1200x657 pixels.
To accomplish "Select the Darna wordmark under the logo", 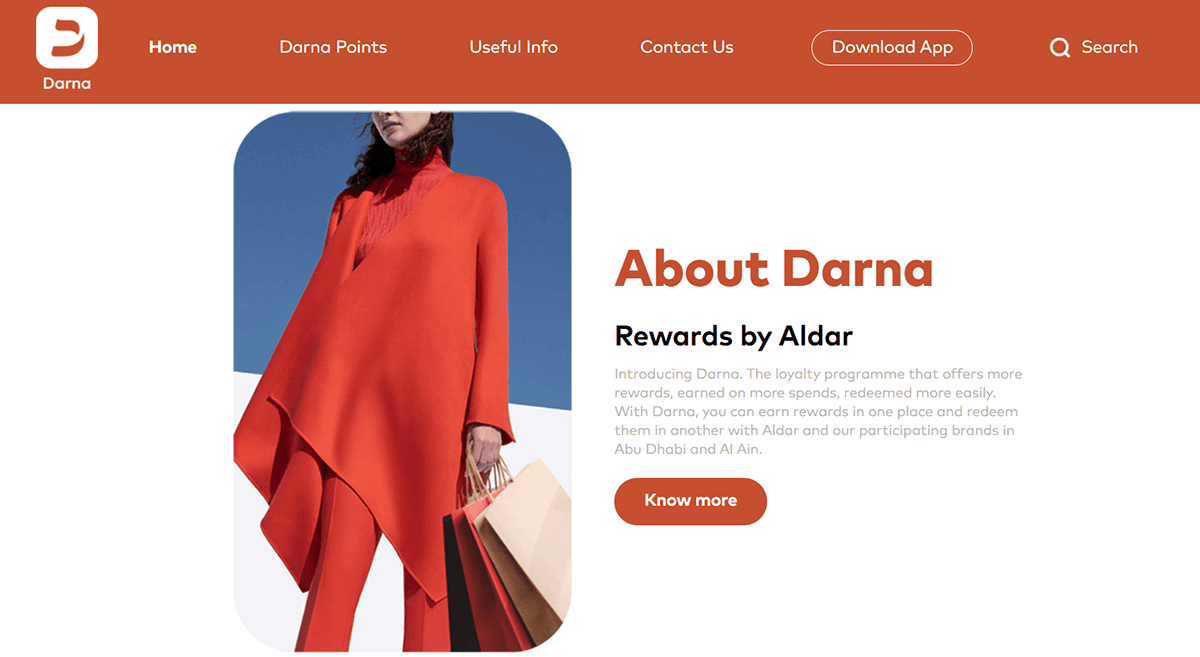I will (x=67, y=83).
